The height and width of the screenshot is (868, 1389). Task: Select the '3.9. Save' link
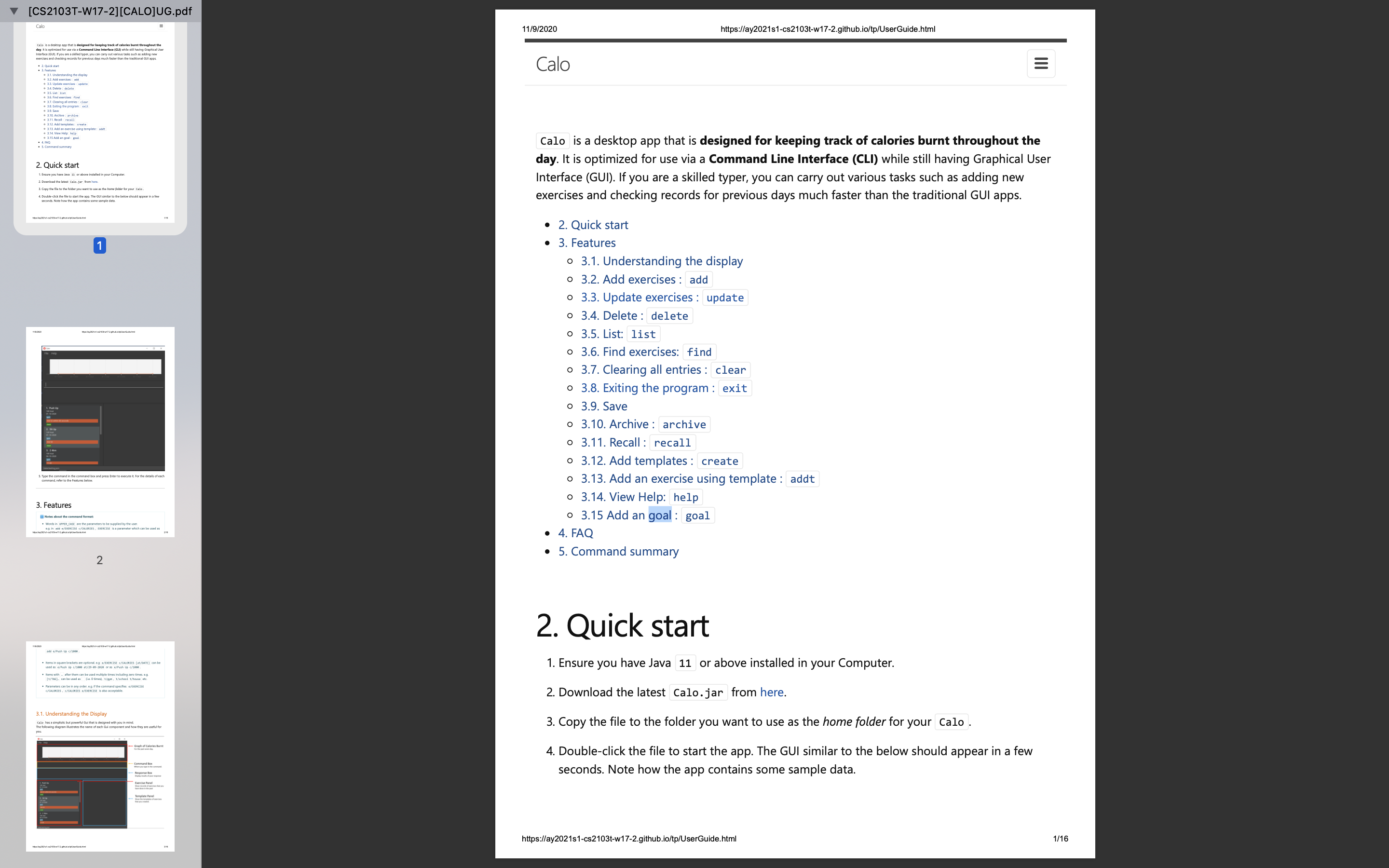tap(604, 407)
